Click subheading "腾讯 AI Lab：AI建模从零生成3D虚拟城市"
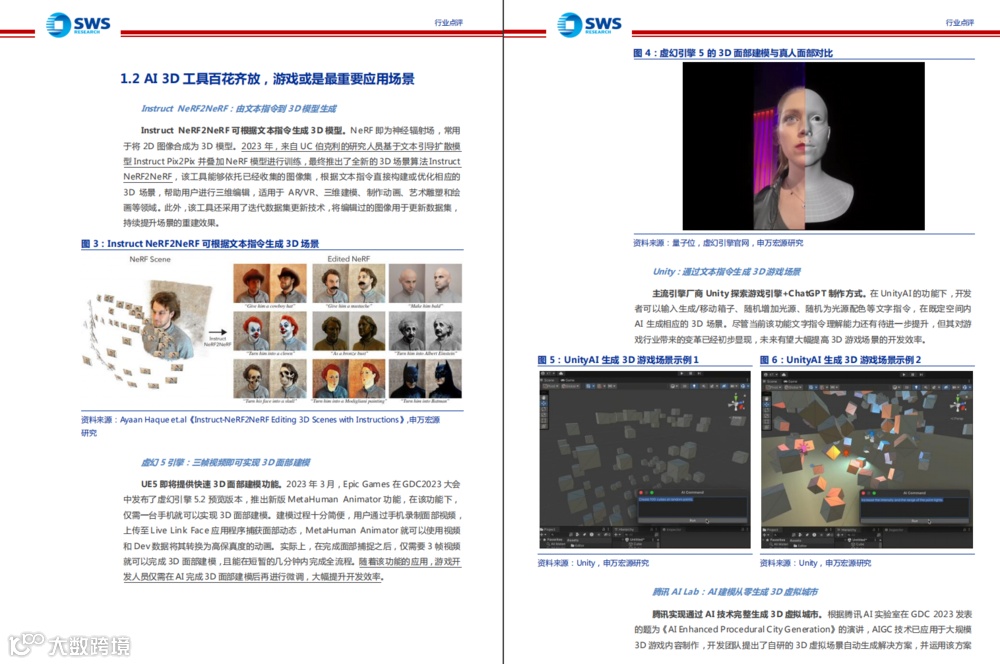Image resolution: width=1000 pixels, height=664 pixels. tap(735, 592)
